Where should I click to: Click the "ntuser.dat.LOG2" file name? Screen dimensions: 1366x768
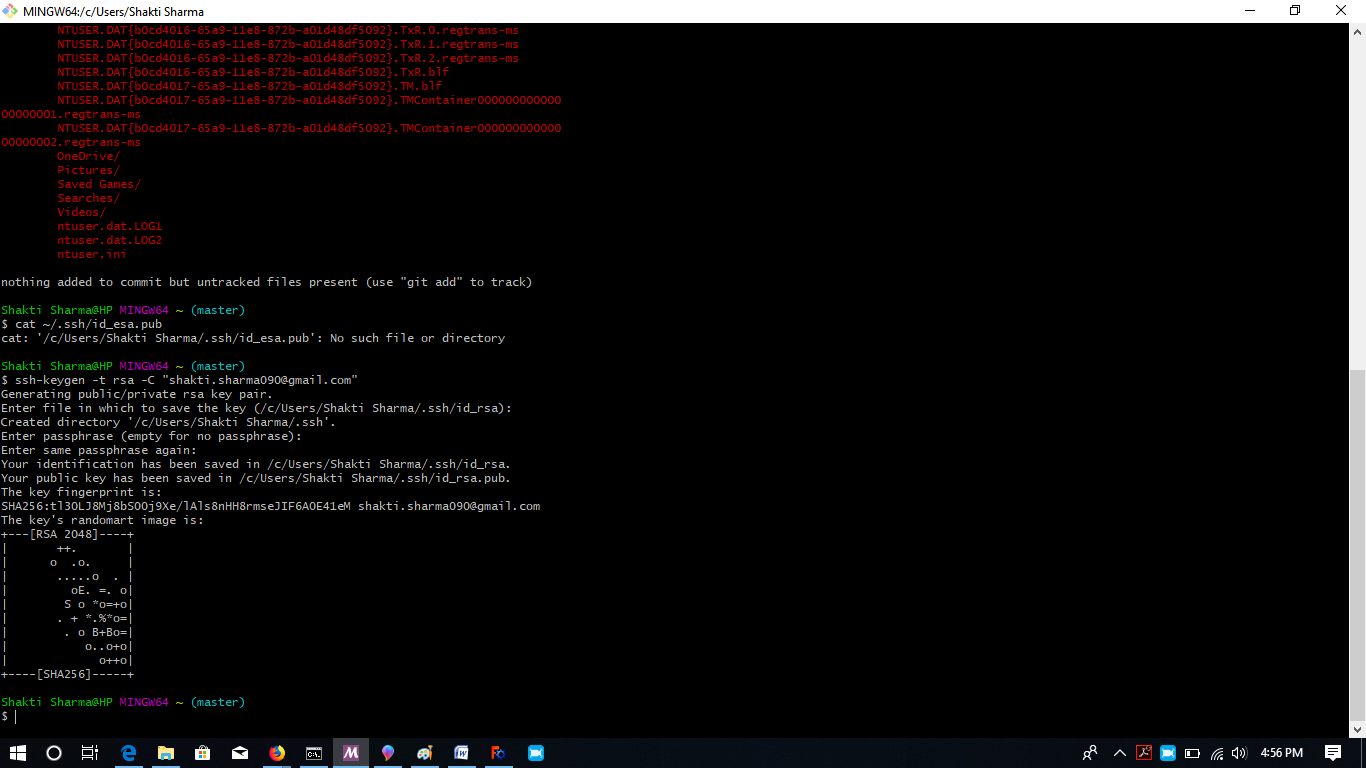(109, 240)
